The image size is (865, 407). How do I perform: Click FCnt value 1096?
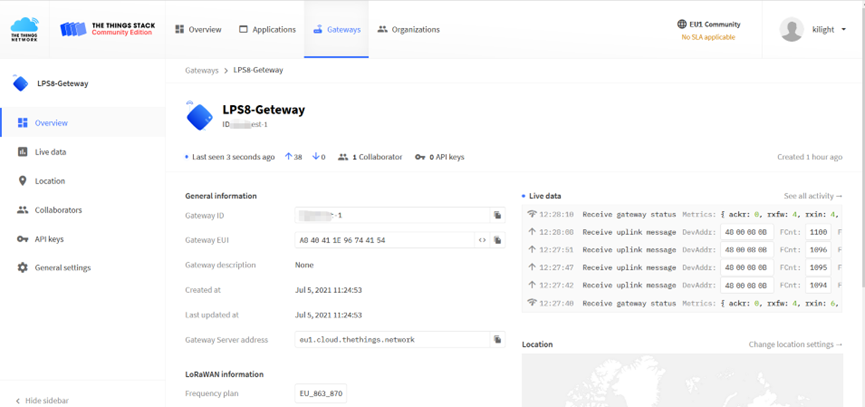point(818,250)
